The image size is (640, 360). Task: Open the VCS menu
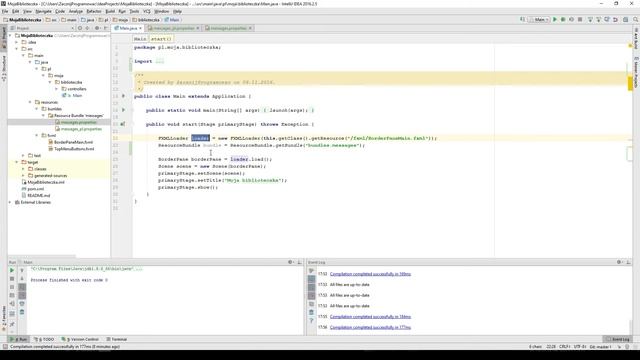[147, 11]
